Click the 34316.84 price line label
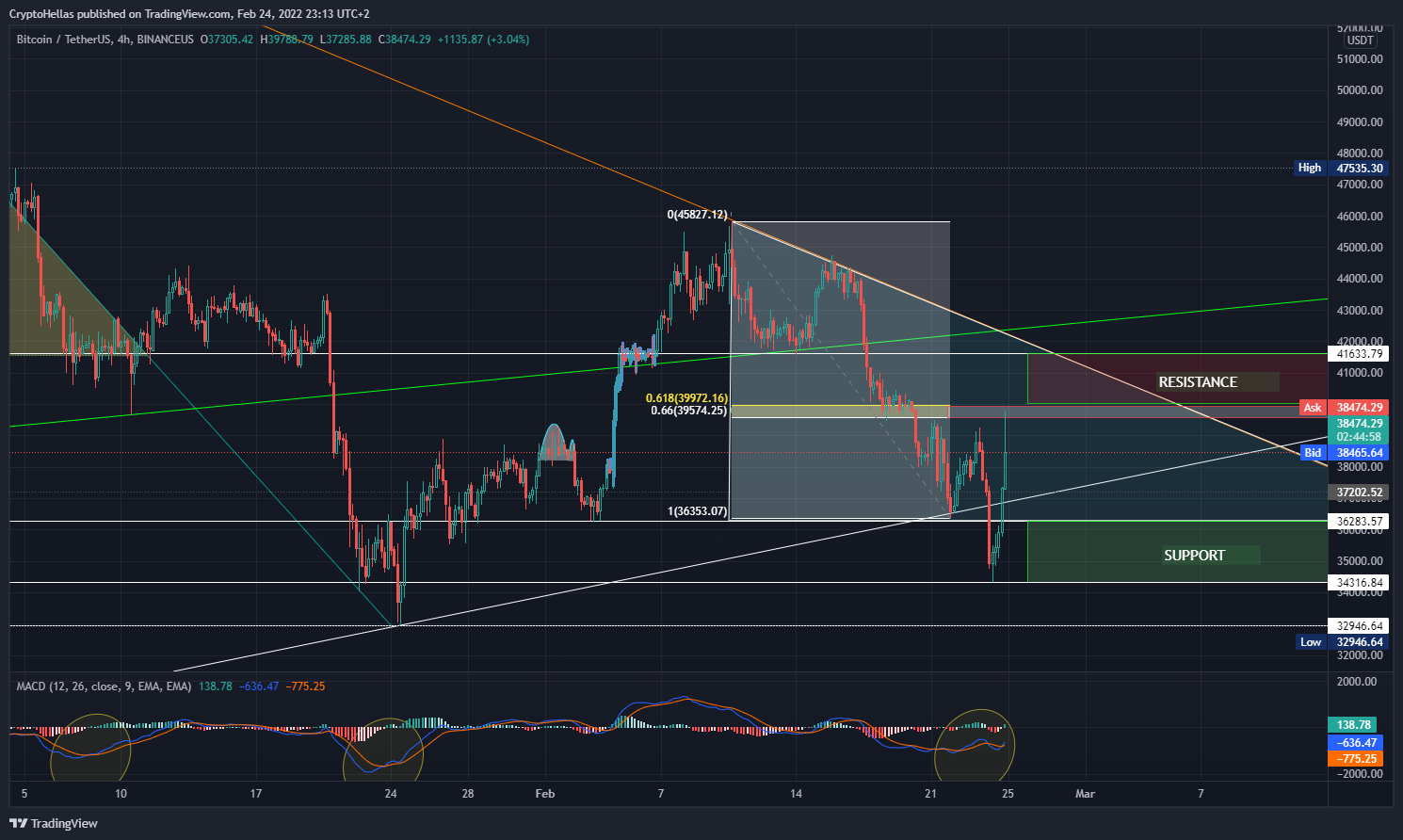 (1360, 583)
